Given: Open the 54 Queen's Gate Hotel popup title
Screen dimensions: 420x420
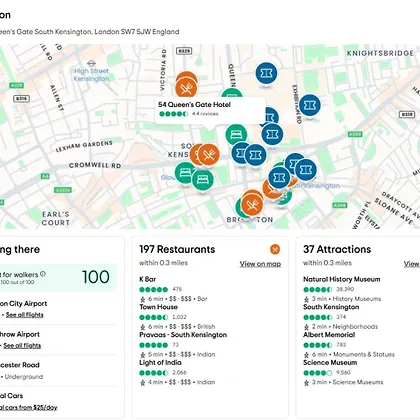Looking at the screenshot, I should tap(194, 105).
